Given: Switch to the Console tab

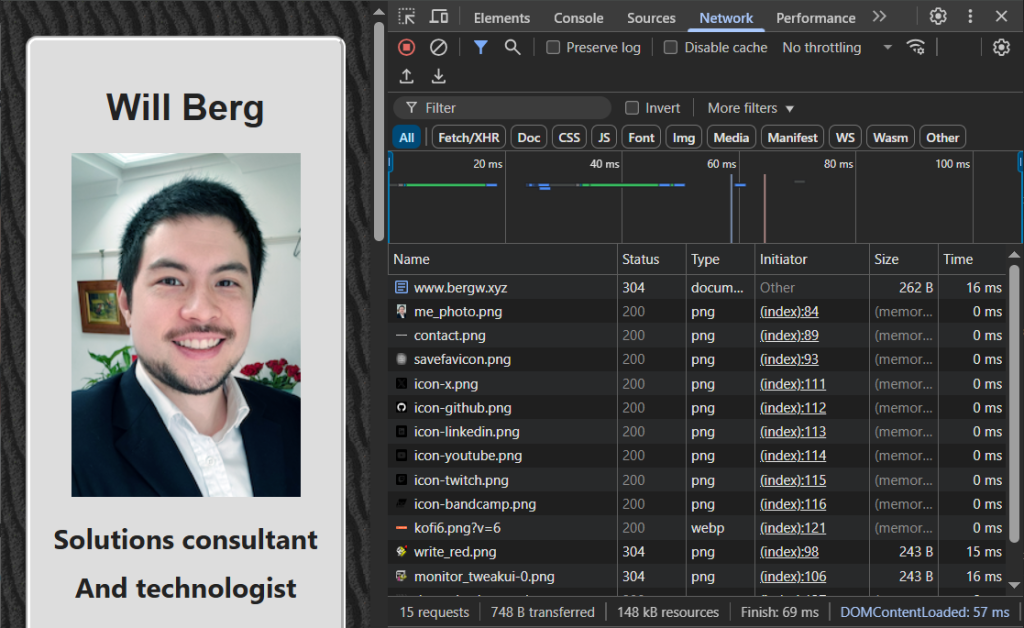Looking at the screenshot, I should click(x=578, y=18).
